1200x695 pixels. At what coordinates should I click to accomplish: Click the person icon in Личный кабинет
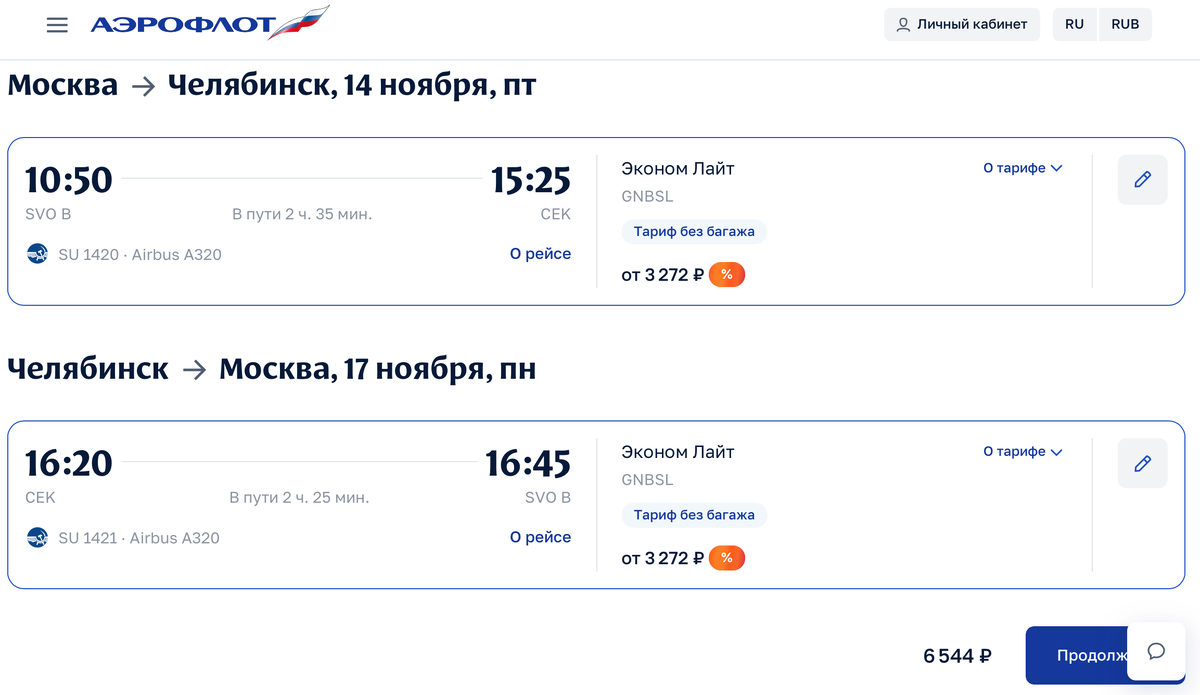point(901,24)
